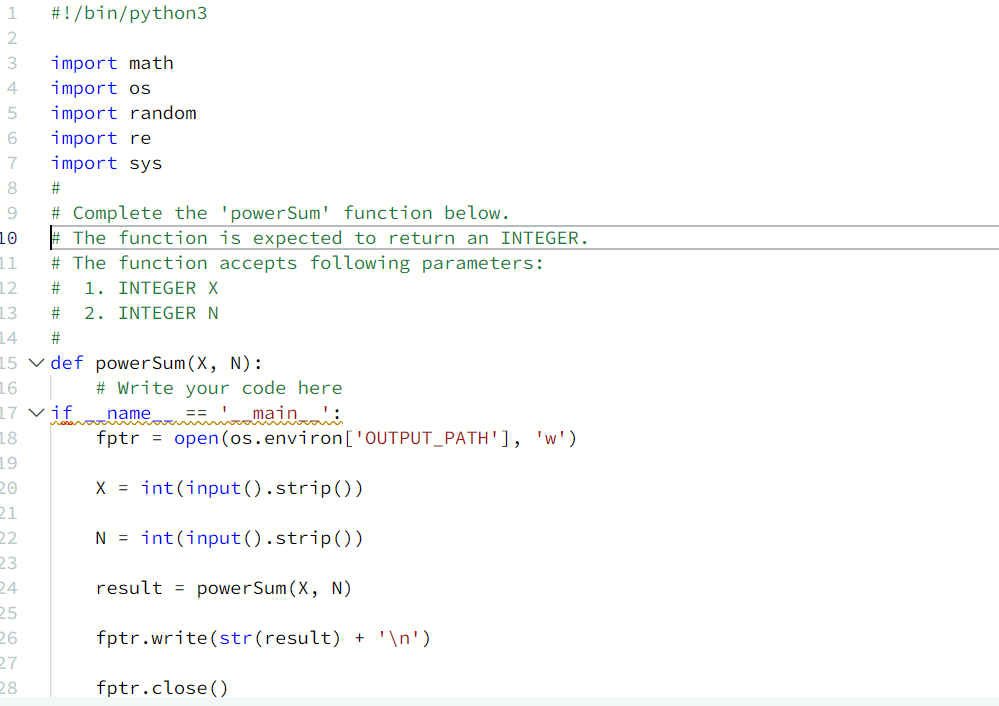Click 'def powerSum(X, N):' definition

pyautogui.click(x=156, y=363)
